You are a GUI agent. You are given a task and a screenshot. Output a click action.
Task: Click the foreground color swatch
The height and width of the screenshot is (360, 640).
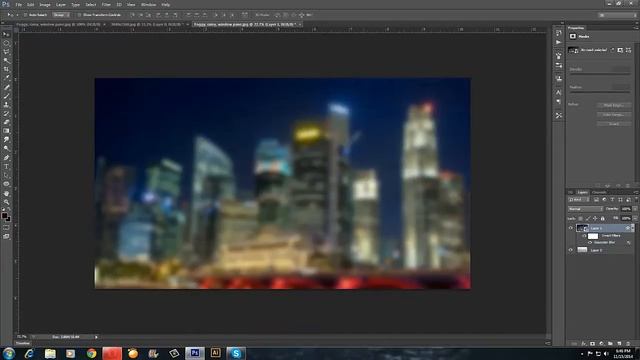click(x=4, y=215)
